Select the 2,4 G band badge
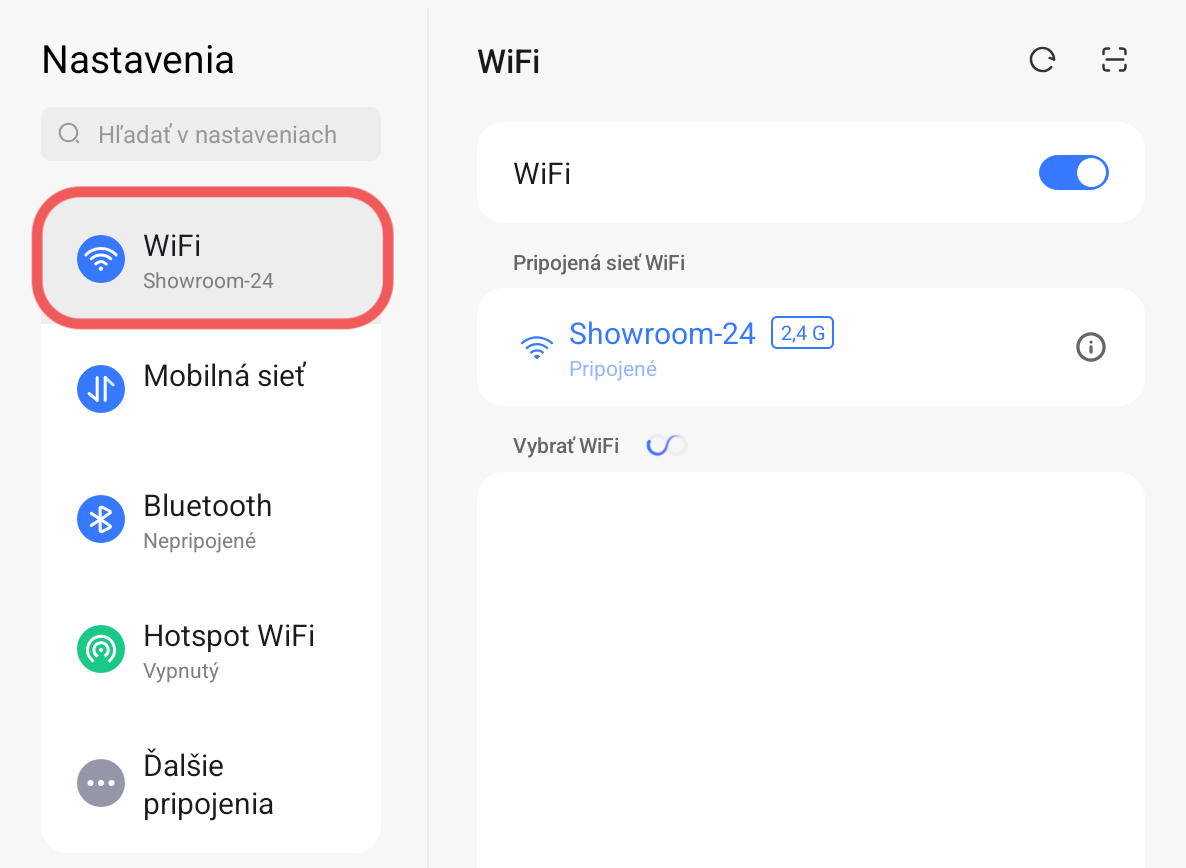The width and height of the screenshot is (1186, 868). 802,332
